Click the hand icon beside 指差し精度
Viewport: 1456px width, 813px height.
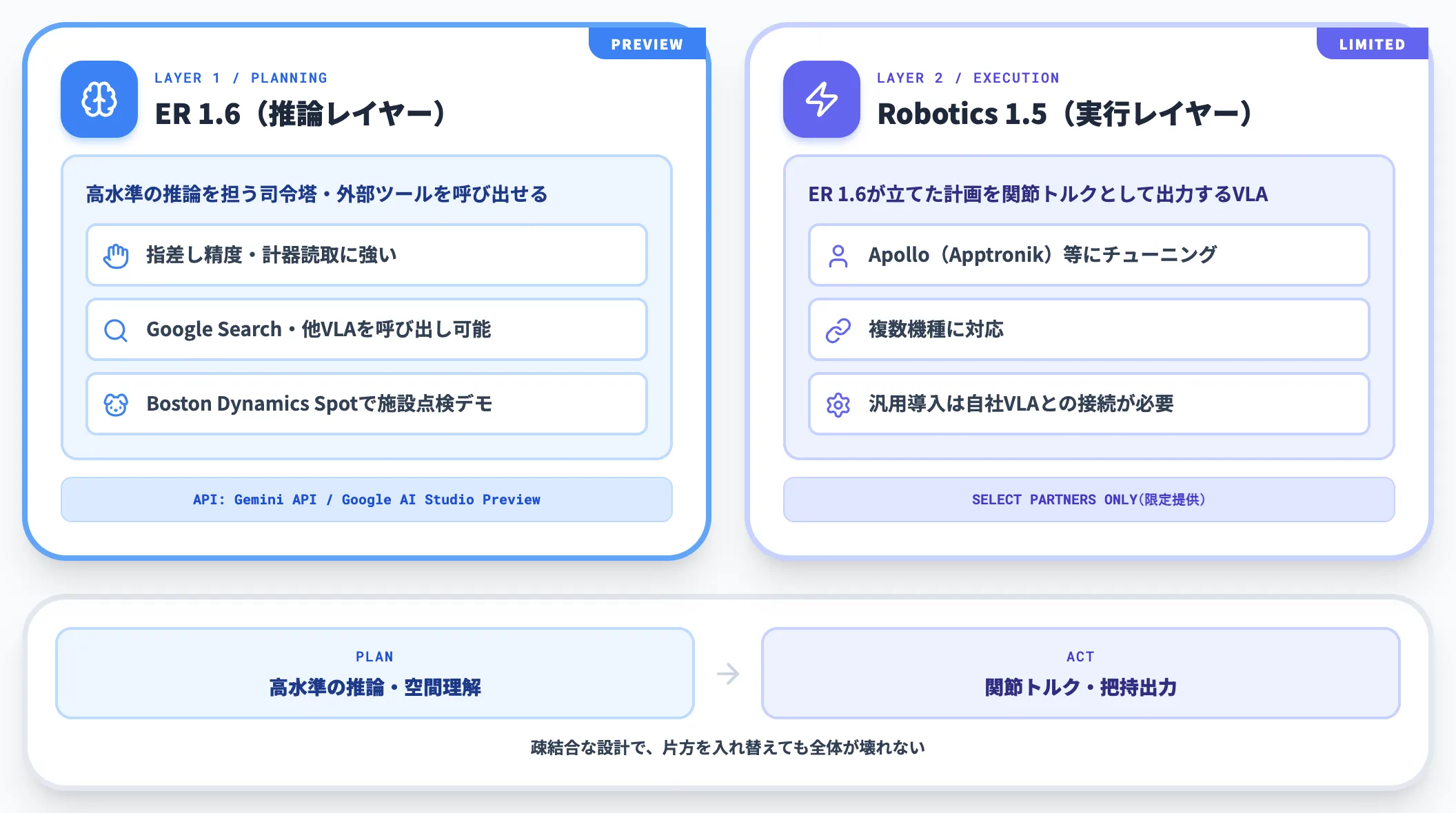point(116,256)
